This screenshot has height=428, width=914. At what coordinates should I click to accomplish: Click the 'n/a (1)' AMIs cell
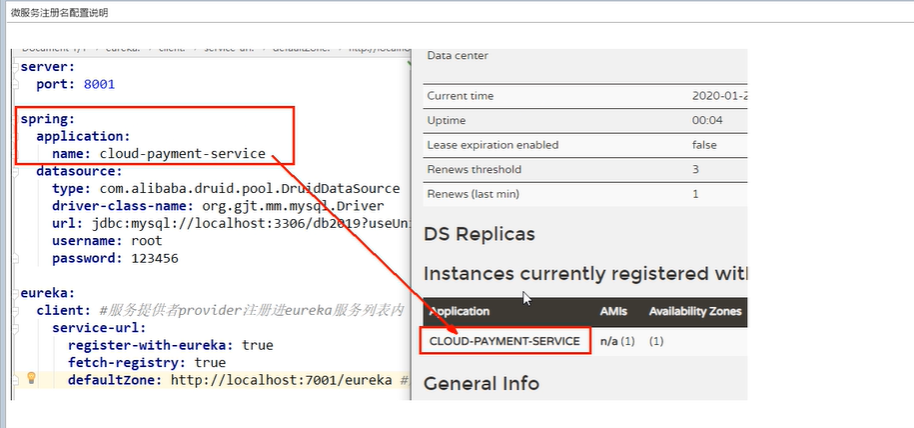tap(617, 341)
